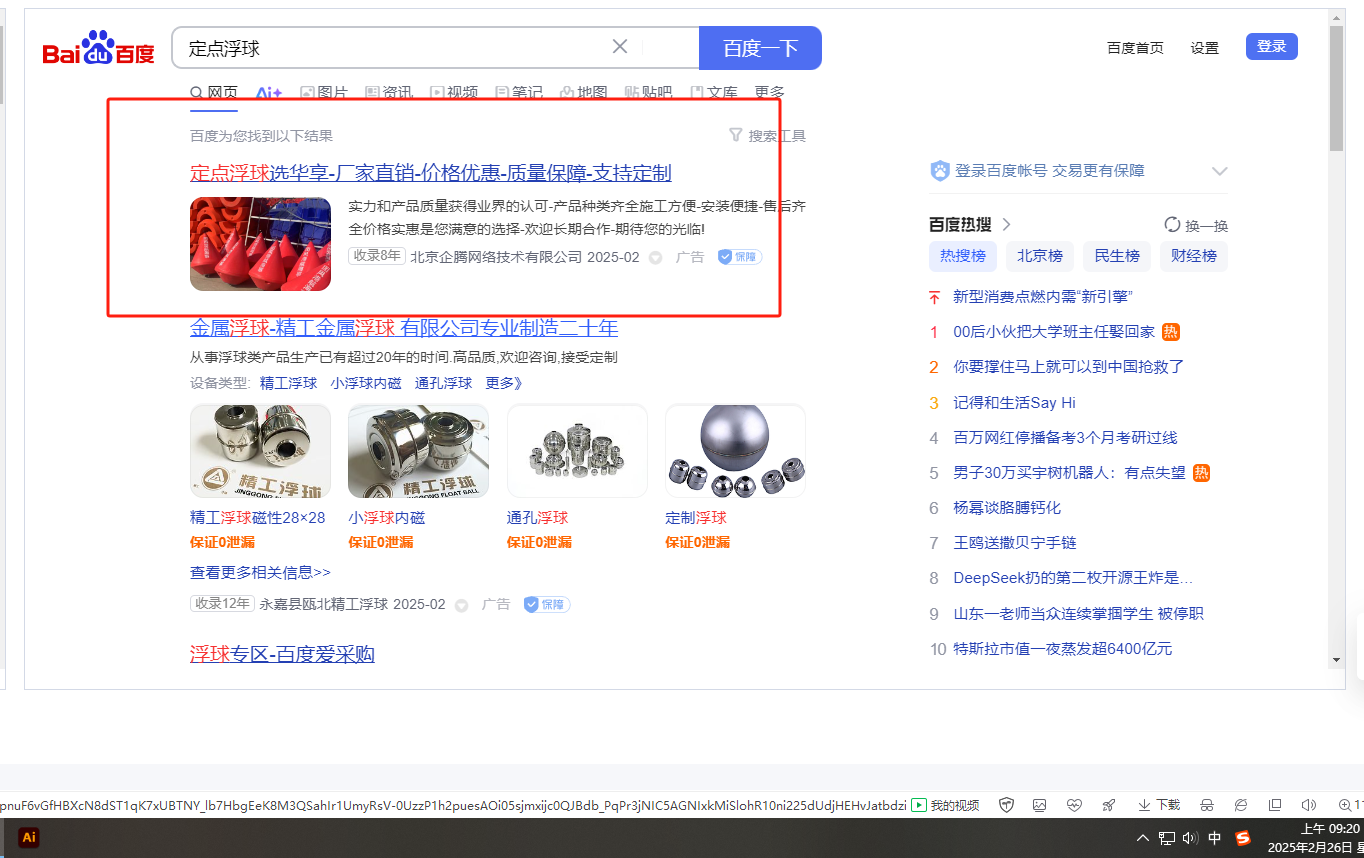The image size is (1364, 858).
Task: Switch to the 贴吧 tab
Action: click(649, 92)
